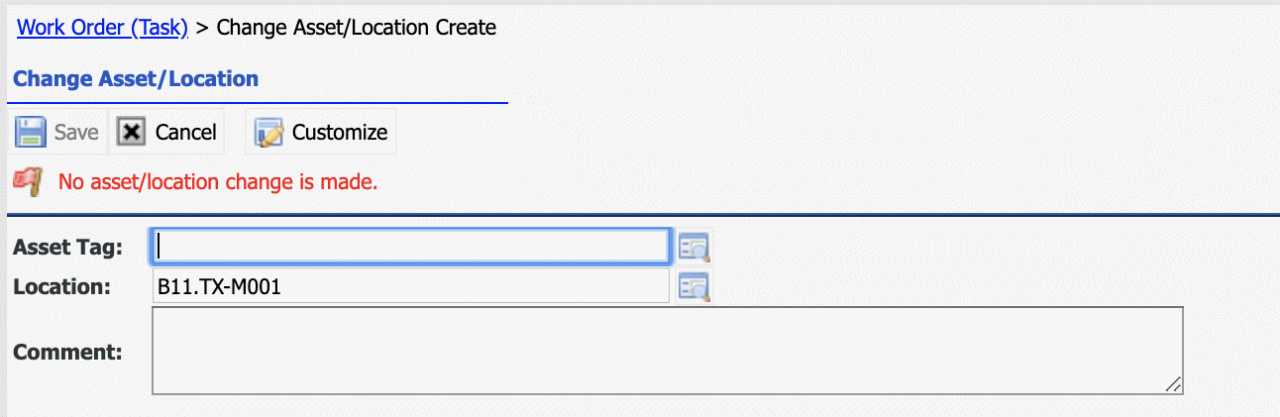Click the Location field label
This screenshot has width=1280, height=417.
click(x=61, y=286)
